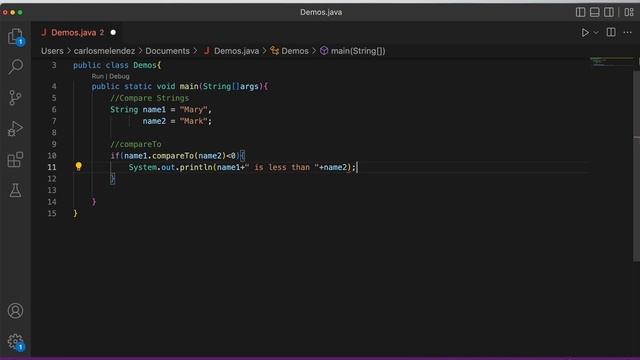Open the Search view icon

16,66
